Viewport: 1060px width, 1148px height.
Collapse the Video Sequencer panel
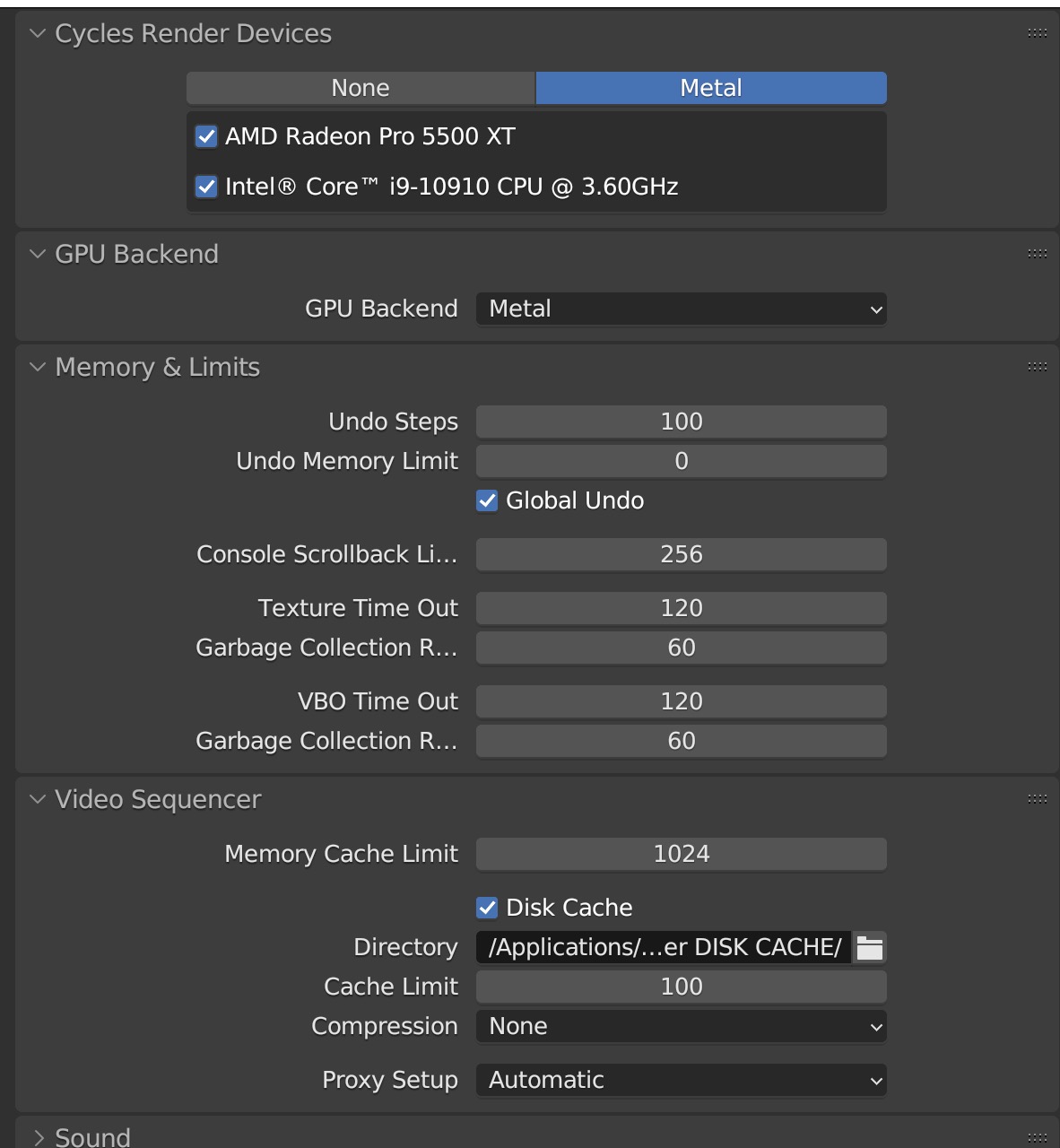click(x=38, y=799)
